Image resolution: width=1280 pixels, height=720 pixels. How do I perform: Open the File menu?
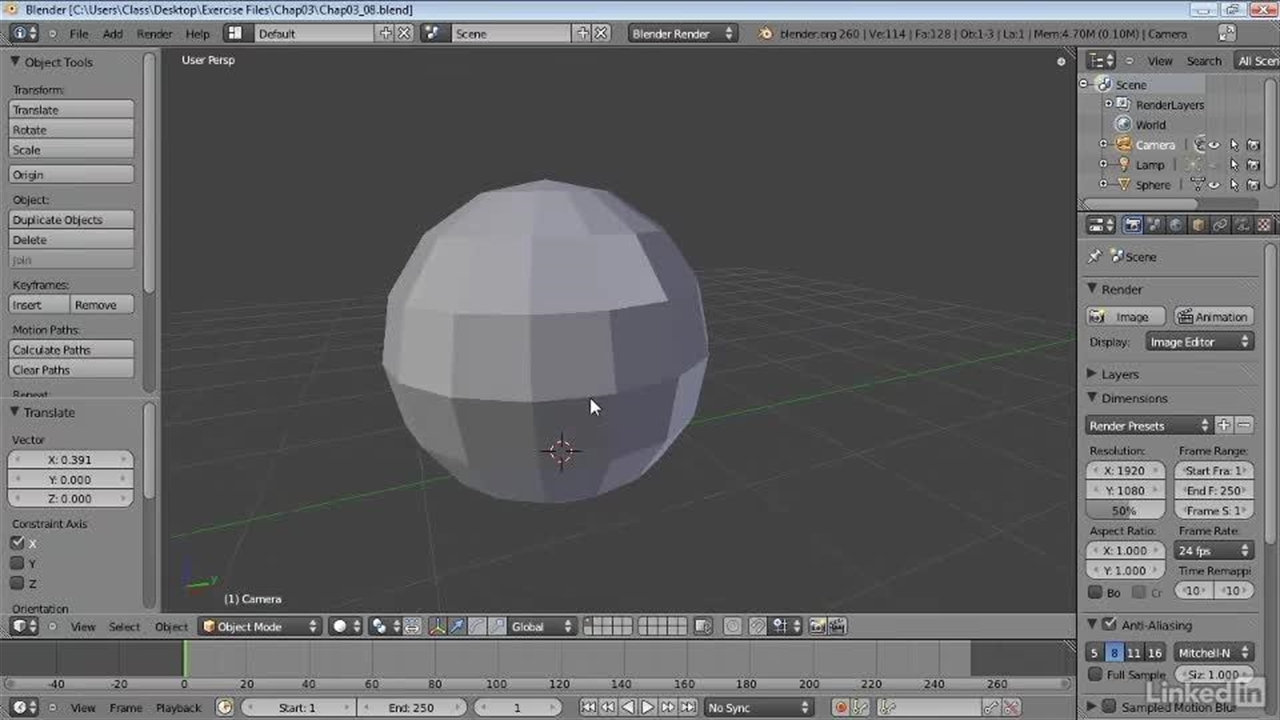(78, 33)
